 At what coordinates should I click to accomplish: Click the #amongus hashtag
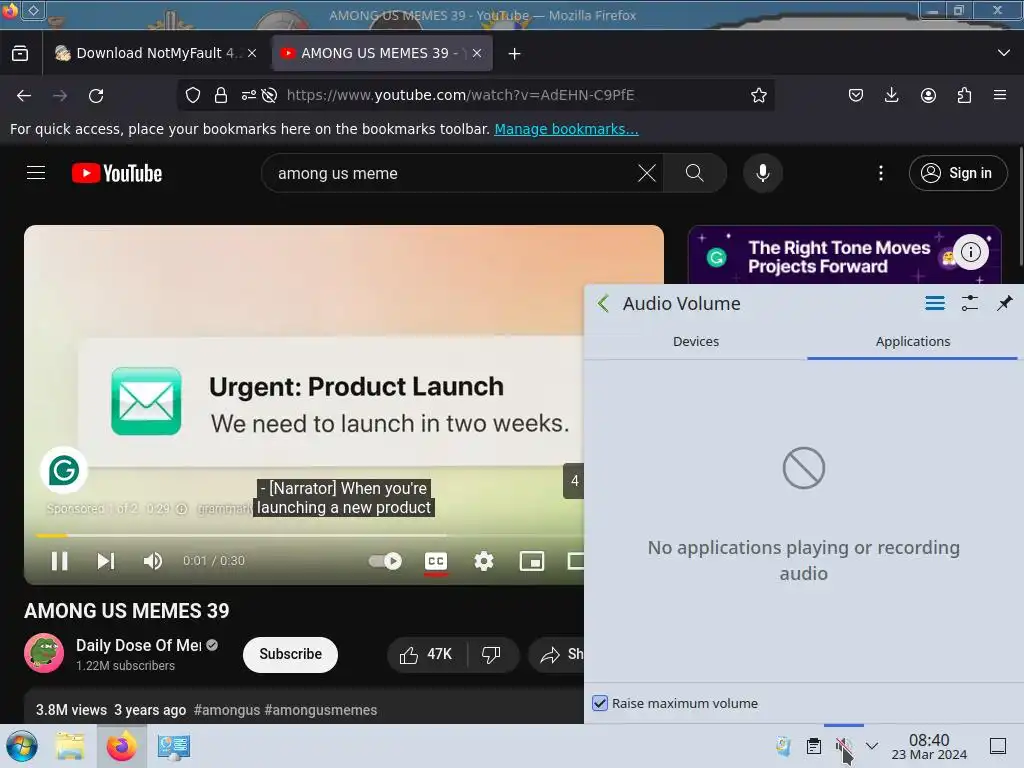[x=227, y=710]
